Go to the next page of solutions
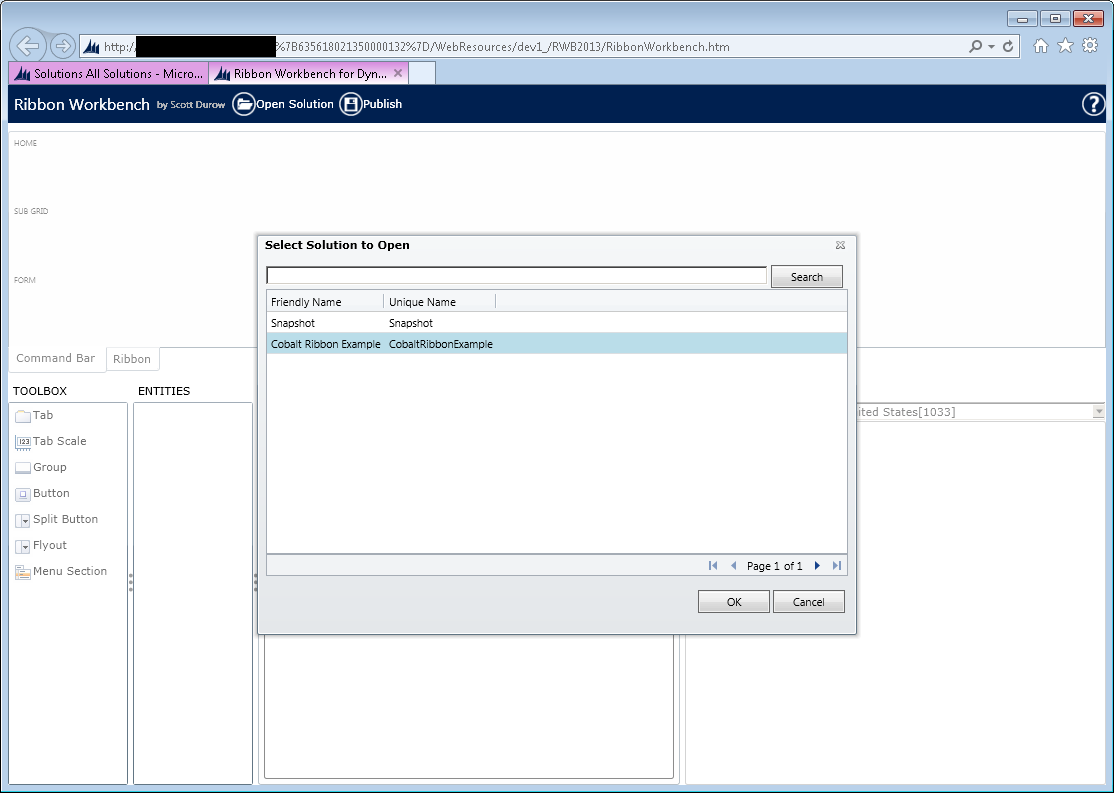 pos(817,566)
